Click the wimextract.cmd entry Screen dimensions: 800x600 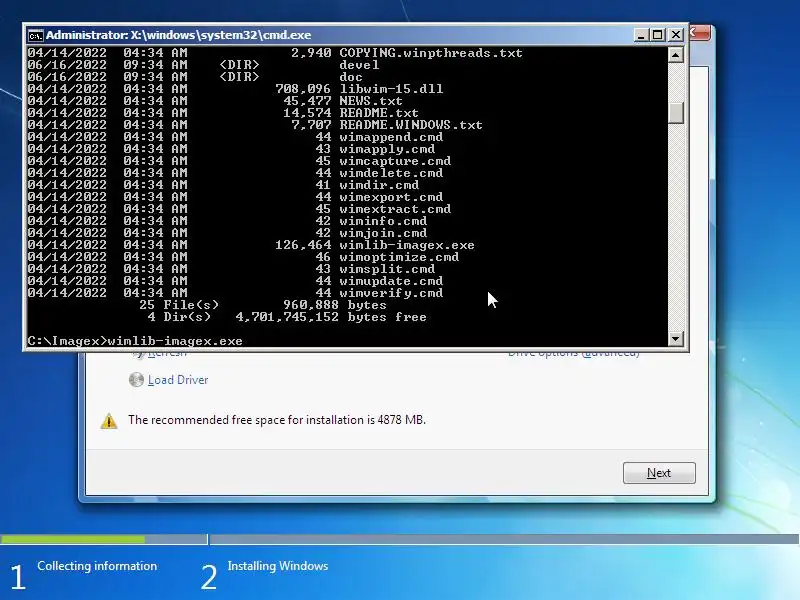[395, 209]
